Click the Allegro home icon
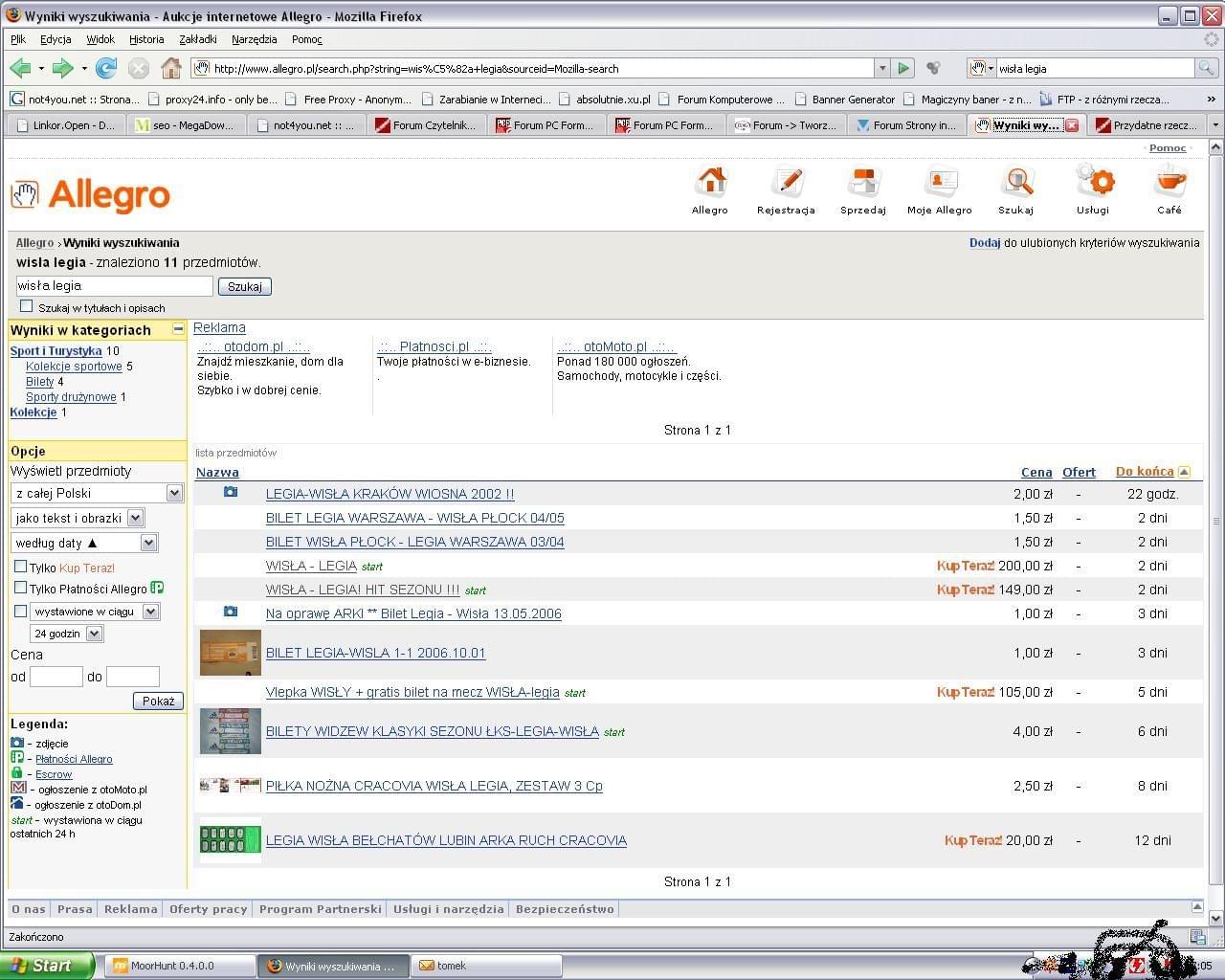Viewport: 1225px width, 980px height. (711, 182)
